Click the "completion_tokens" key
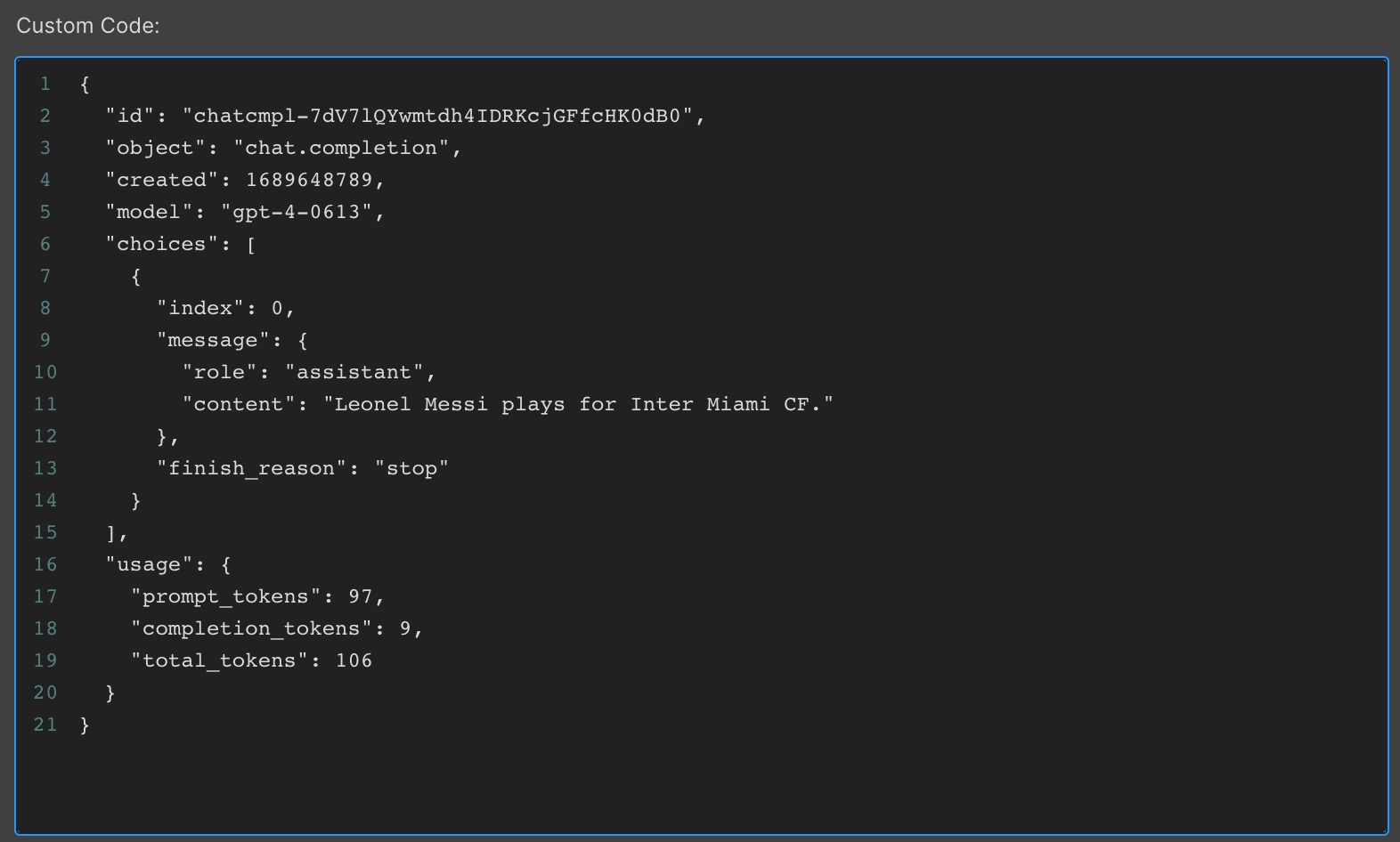The image size is (1400, 842). 251,628
